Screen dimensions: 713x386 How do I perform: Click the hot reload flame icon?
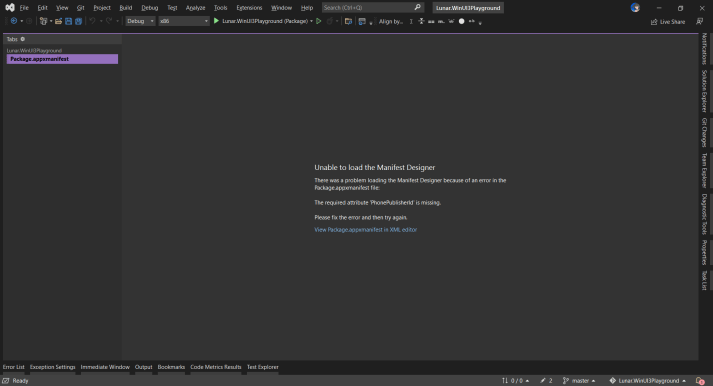click(330, 21)
